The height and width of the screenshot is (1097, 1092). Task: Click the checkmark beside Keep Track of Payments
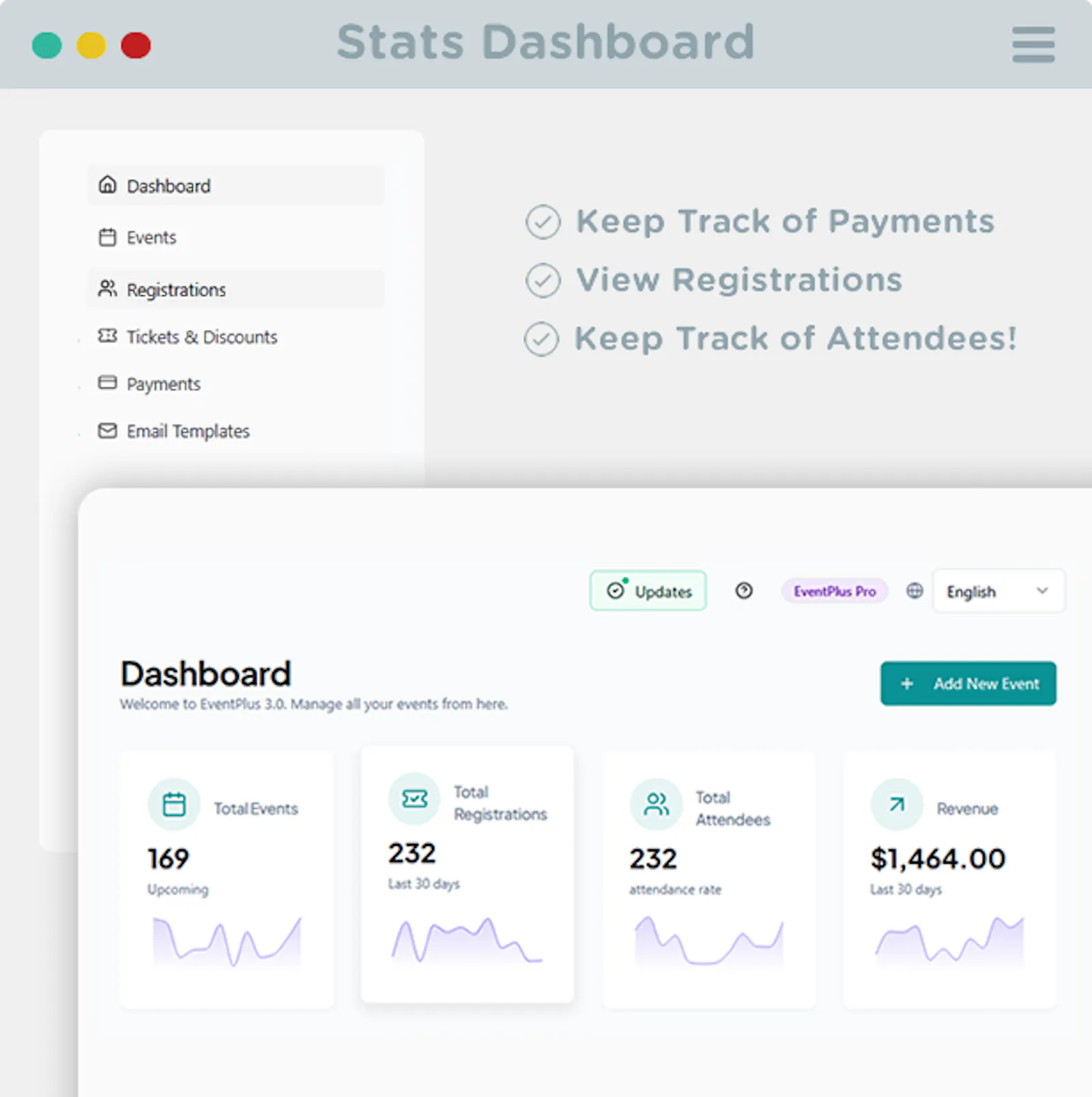[543, 222]
